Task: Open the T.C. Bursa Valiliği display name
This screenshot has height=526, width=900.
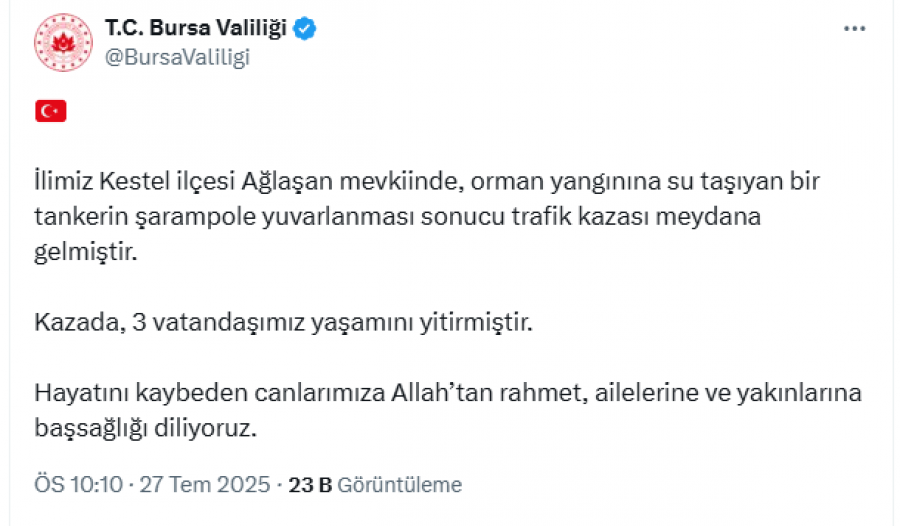Action: (196, 28)
